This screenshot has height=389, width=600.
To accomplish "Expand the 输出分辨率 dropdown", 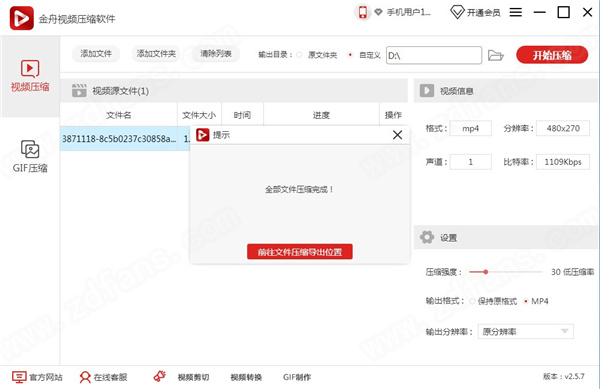I will 525,331.
